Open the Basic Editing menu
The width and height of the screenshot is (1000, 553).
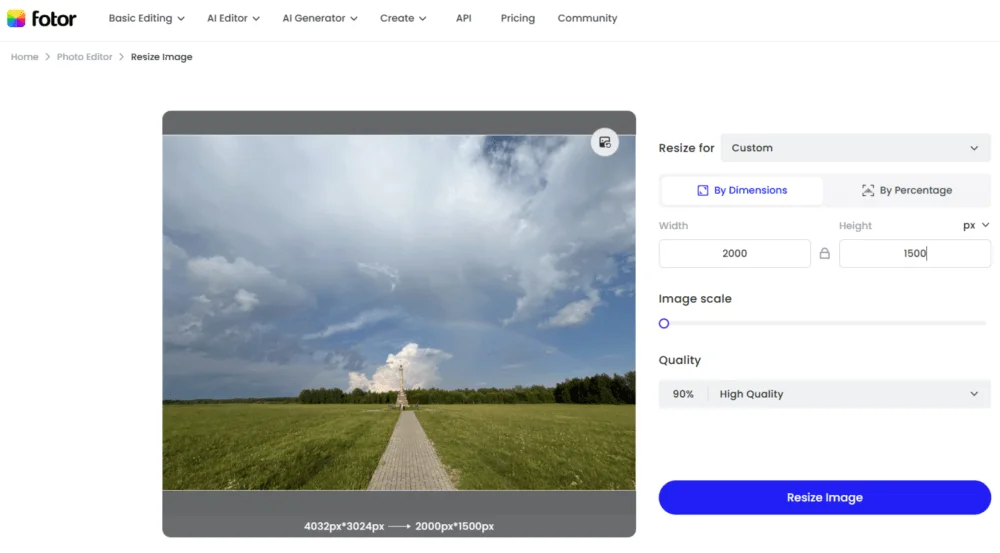click(x=147, y=18)
